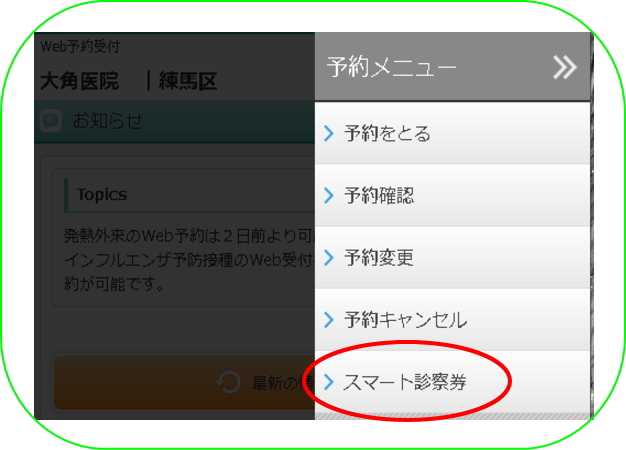626x450 pixels.
Task: Select 予約キャンセル from the menu
Action: [452, 319]
